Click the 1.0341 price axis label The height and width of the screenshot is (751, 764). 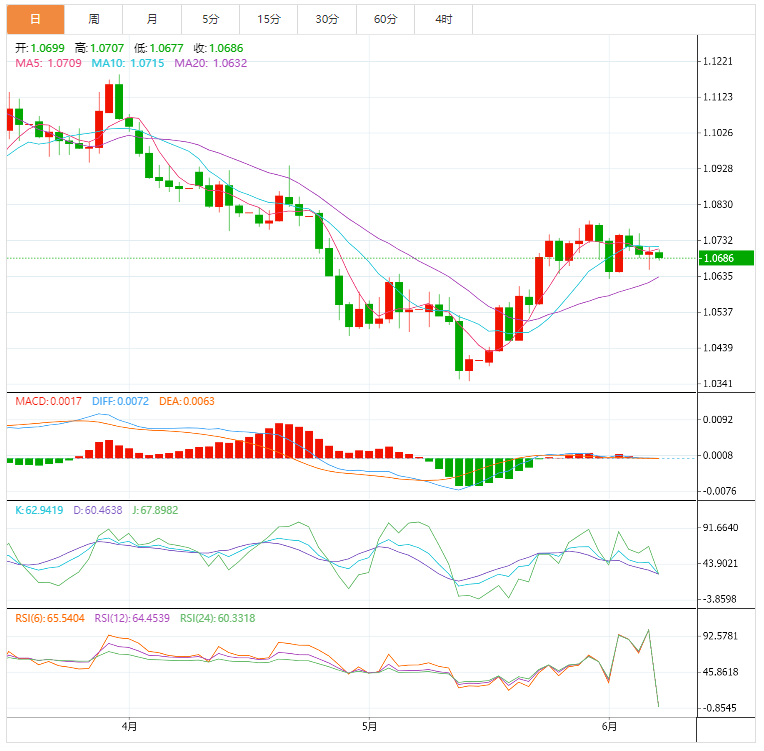(x=718, y=384)
